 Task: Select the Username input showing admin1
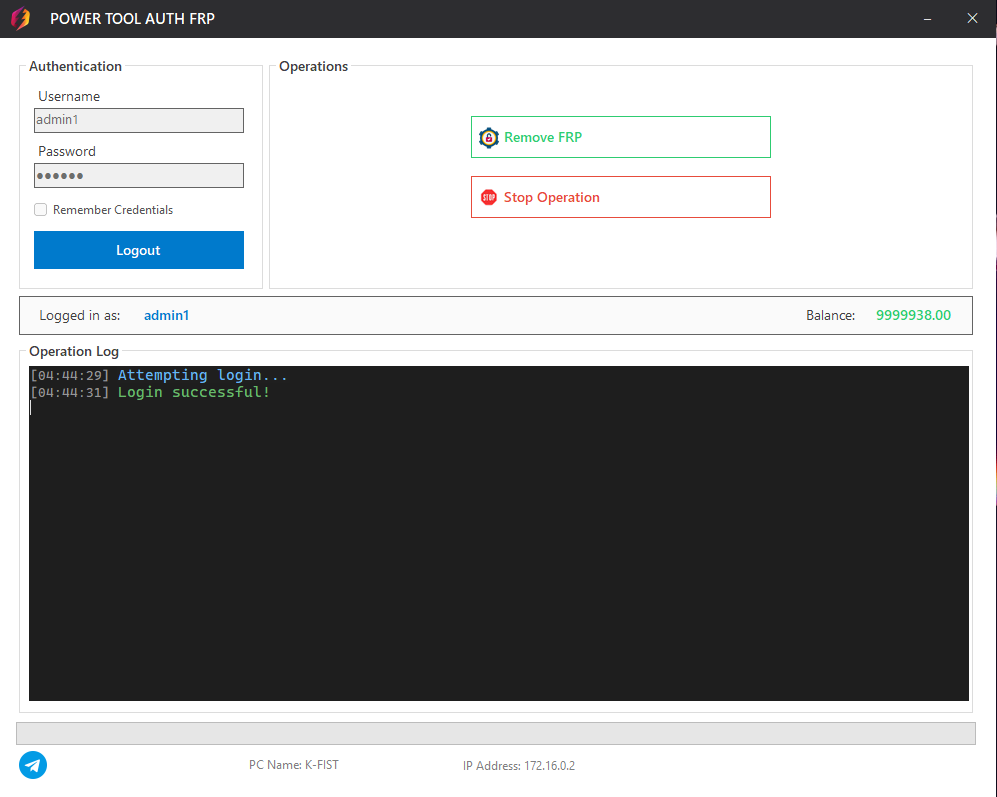tap(138, 120)
